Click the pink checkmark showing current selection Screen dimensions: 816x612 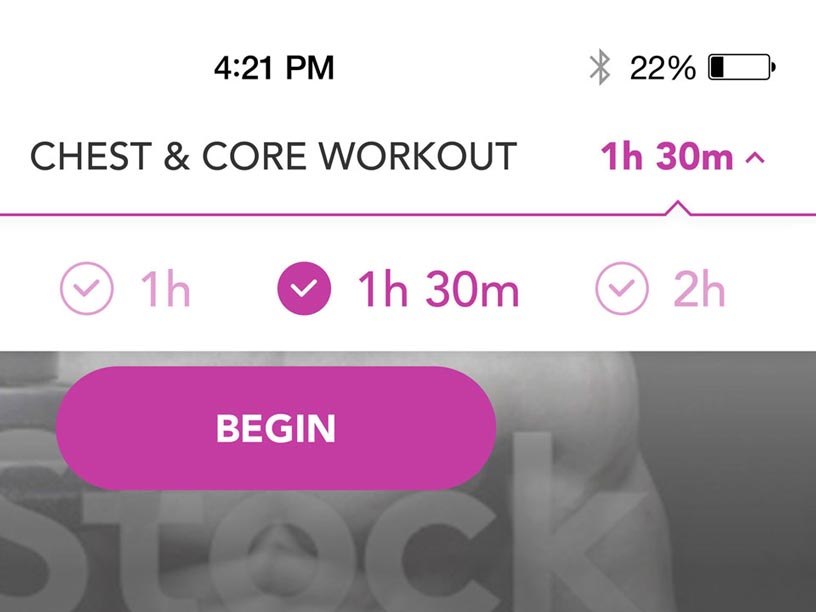click(303, 289)
